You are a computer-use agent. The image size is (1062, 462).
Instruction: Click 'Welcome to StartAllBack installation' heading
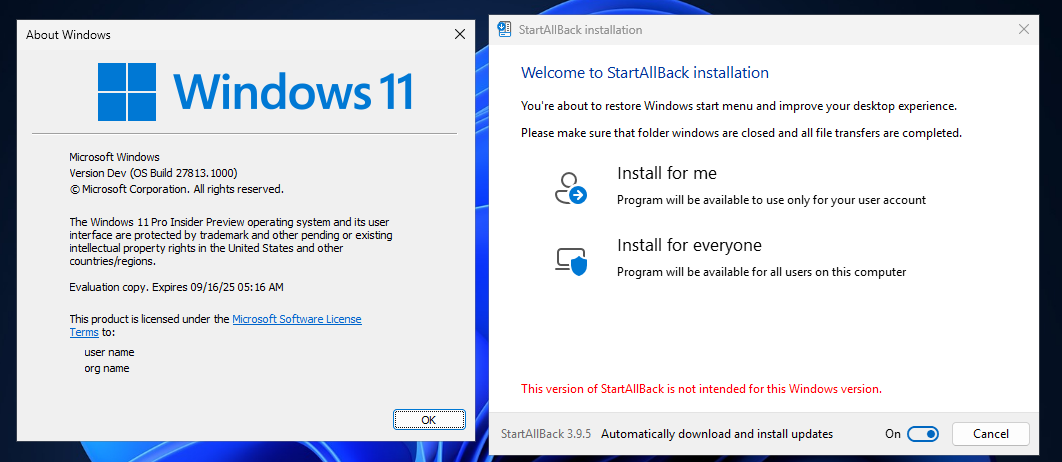645,72
